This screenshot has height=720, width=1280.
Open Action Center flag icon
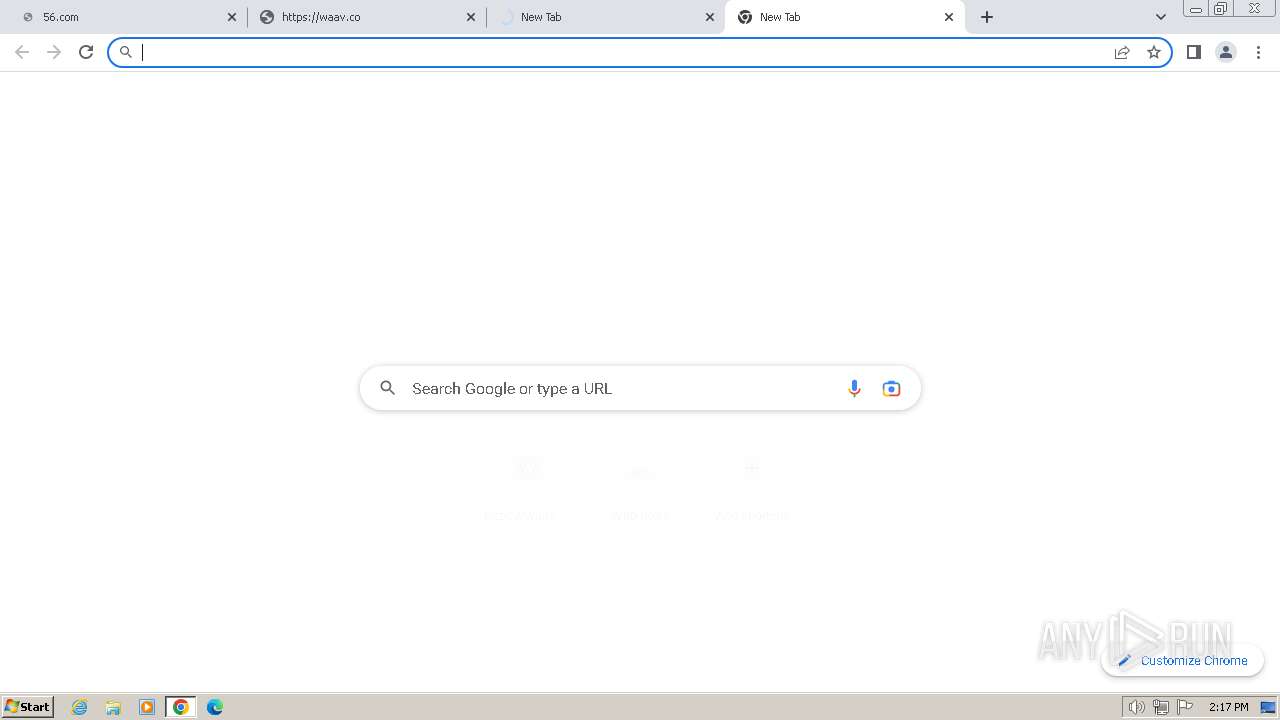pyautogui.click(x=1185, y=707)
